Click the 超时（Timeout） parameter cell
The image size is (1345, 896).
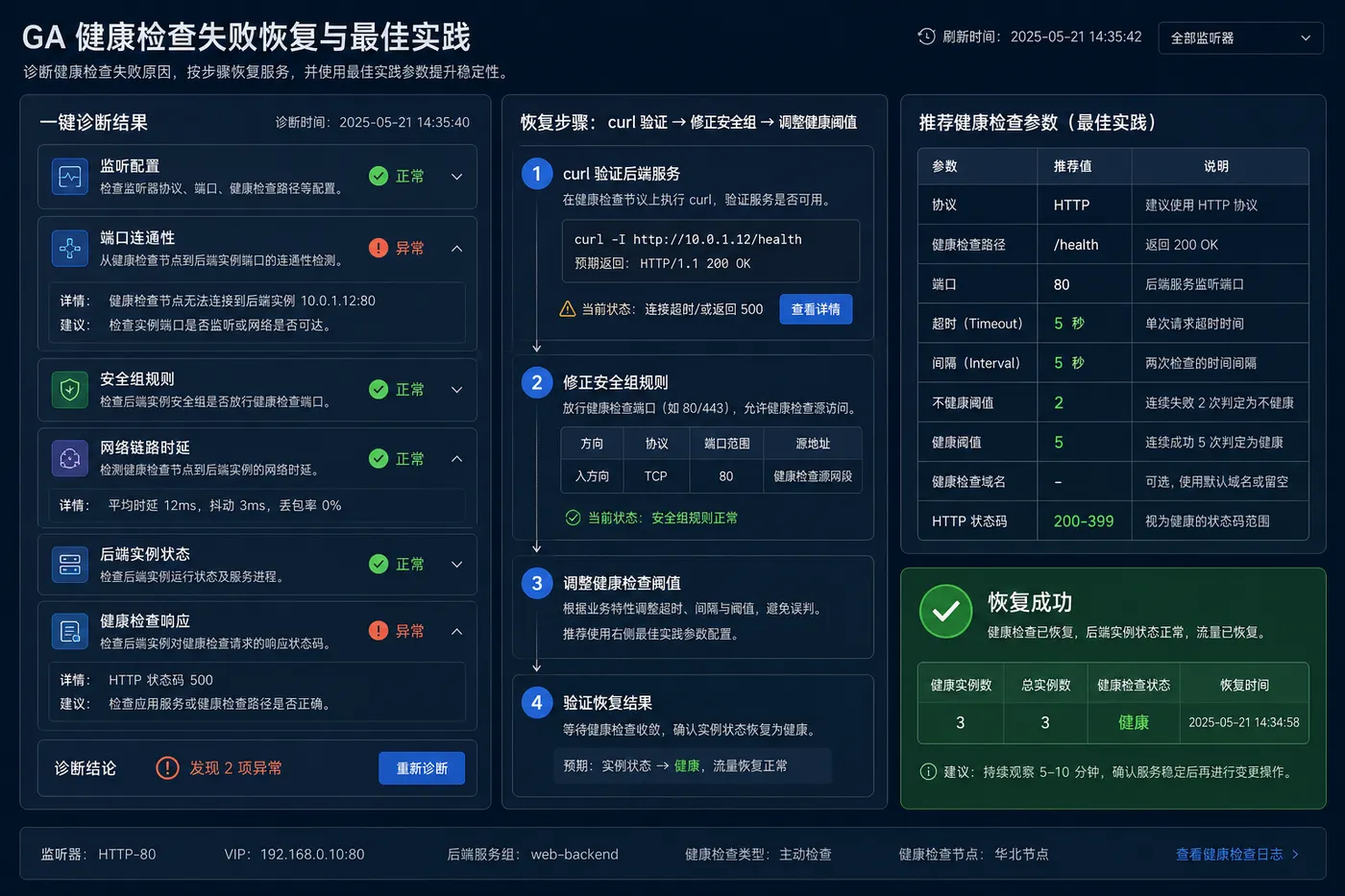pyautogui.click(x=977, y=324)
